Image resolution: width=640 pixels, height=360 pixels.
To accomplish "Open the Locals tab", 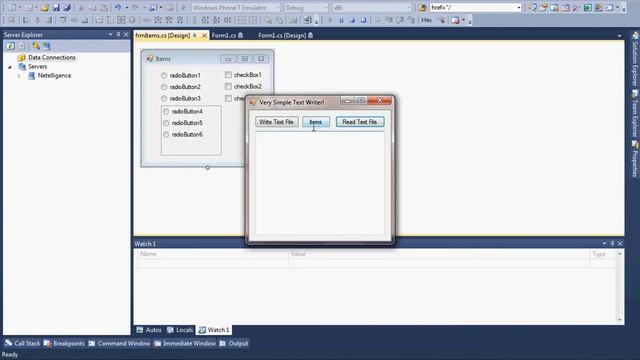I will 180,330.
